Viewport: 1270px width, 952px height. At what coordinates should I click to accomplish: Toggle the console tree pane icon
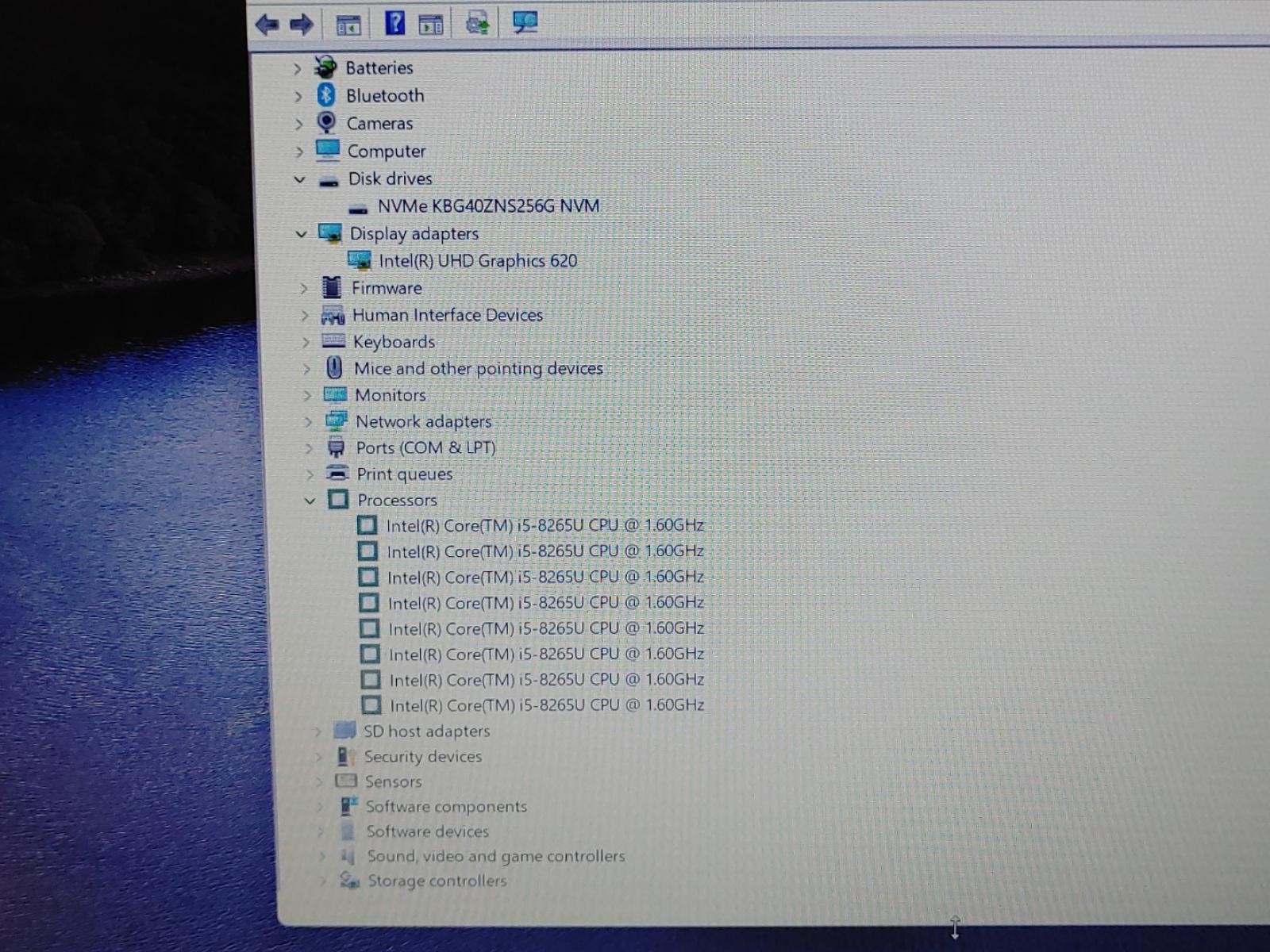click(x=348, y=25)
